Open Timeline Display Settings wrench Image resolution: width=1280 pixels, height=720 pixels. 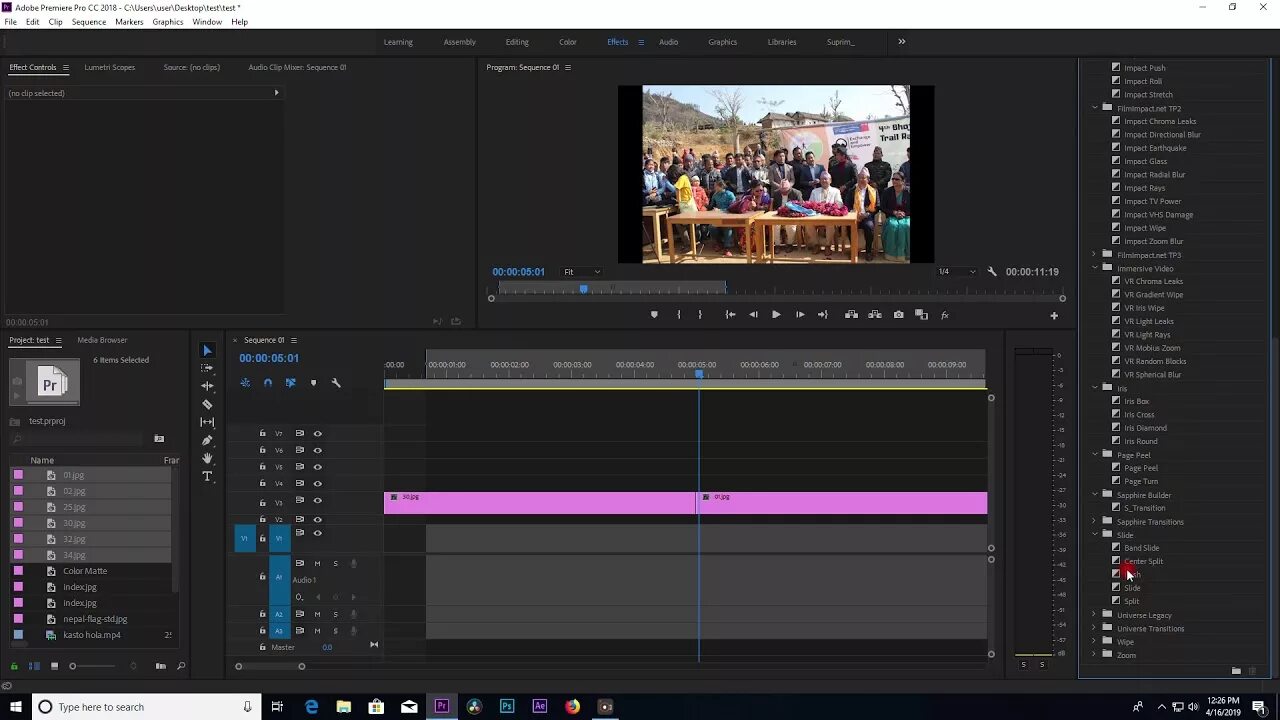336,383
